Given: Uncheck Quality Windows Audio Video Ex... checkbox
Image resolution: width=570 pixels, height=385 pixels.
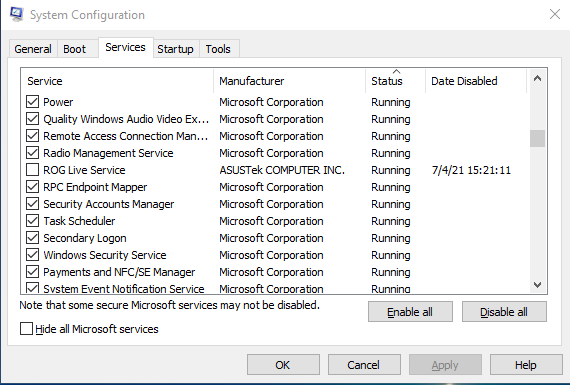Looking at the screenshot, I should [32, 119].
